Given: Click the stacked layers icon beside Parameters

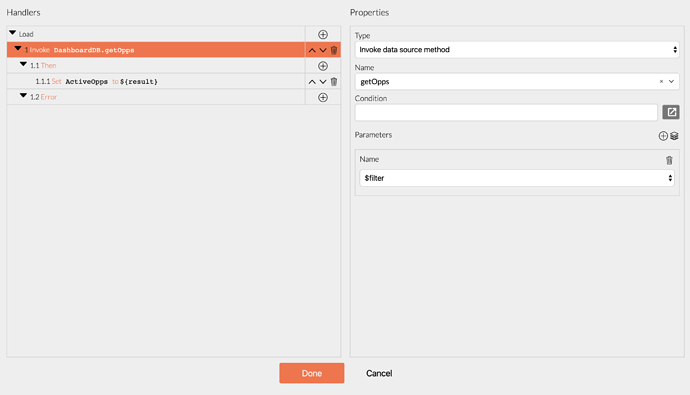Looking at the screenshot, I should pos(674,136).
